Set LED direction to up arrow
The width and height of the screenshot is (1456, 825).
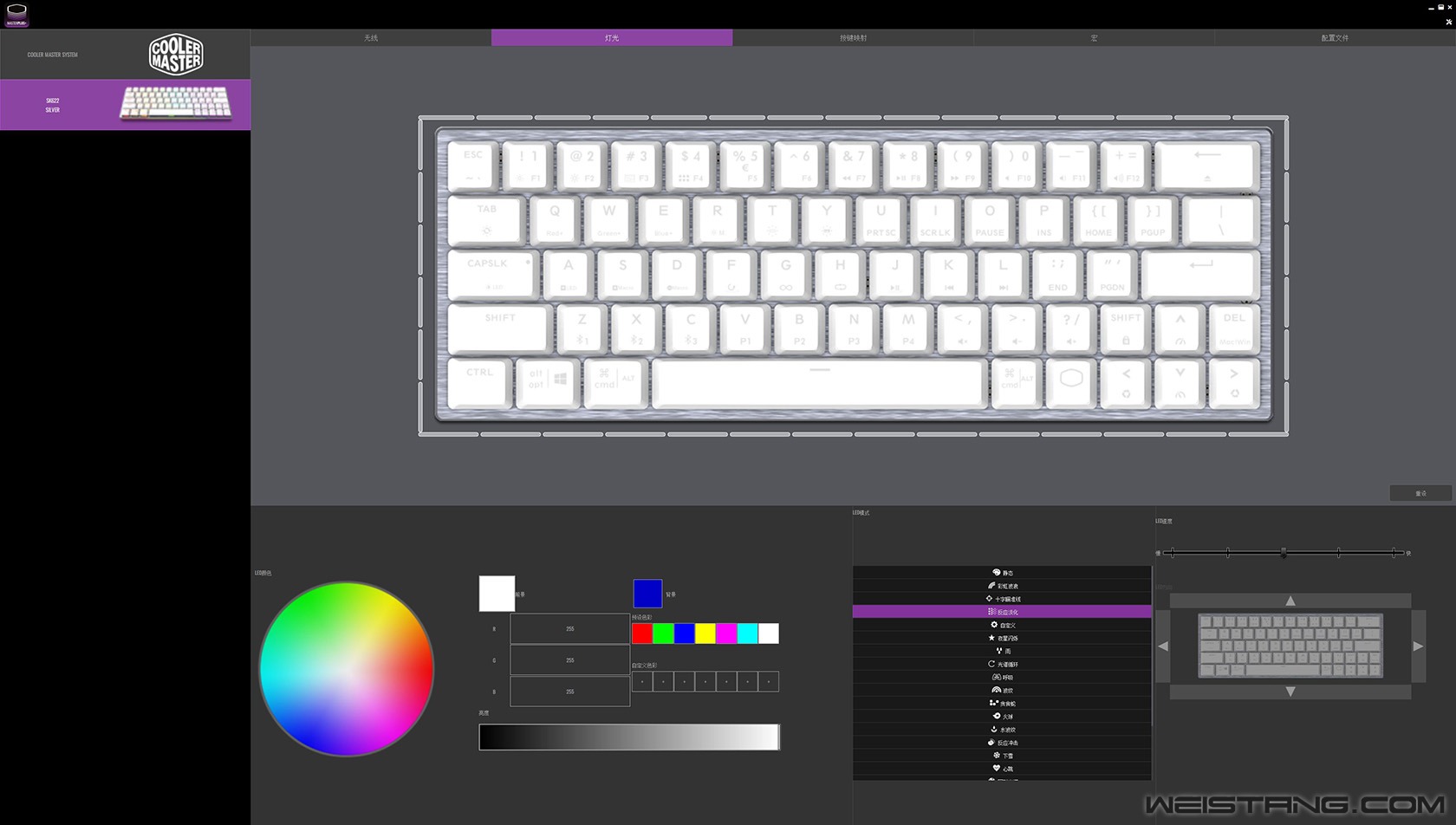point(1290,601)
